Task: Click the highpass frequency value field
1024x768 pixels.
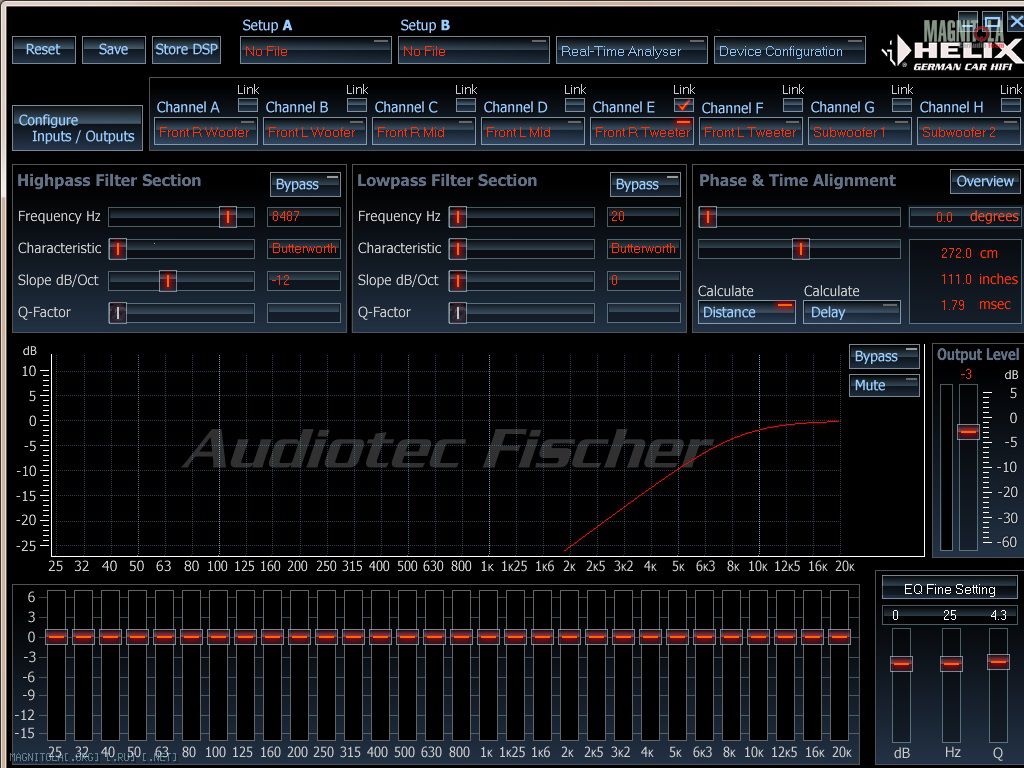Action: [304, 217]
